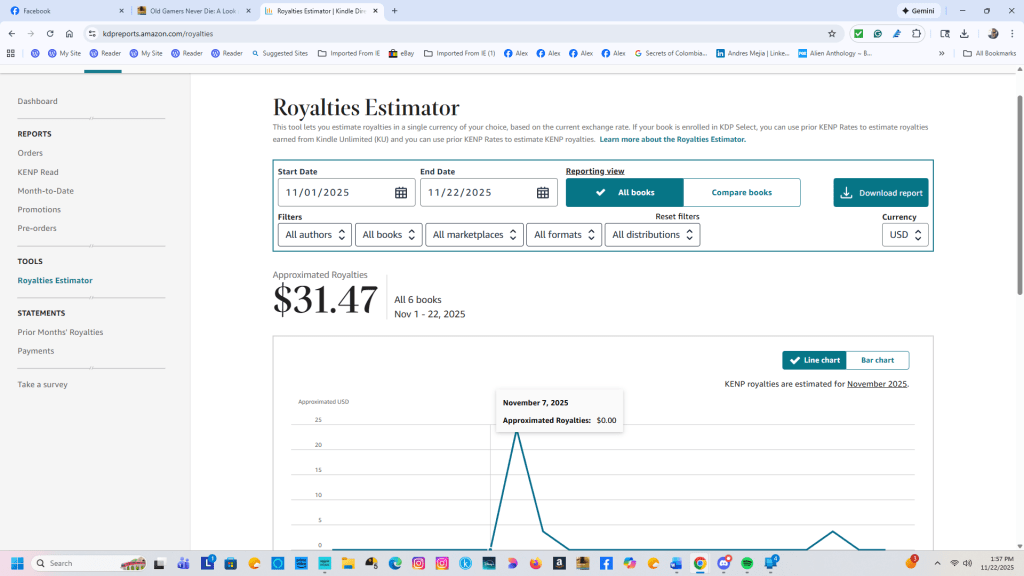1024x576 pixels.
Task: Open Chrome's Downloads icon in the toolbar
Action: [962, 32]
